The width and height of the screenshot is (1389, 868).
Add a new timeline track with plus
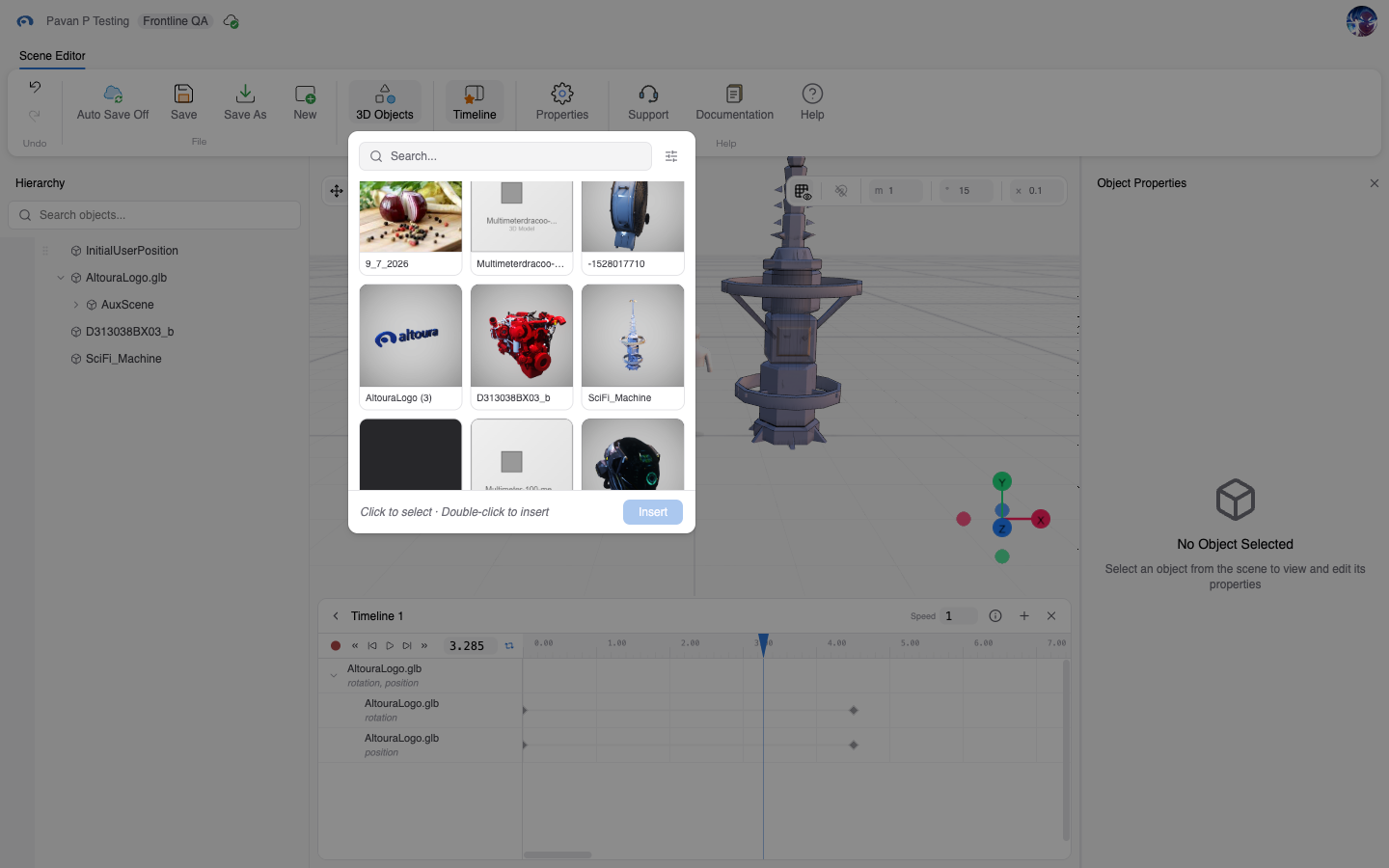pos(1024,616)
